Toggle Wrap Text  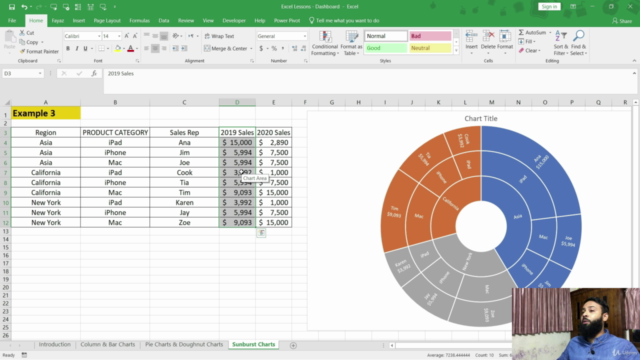tap(219, 36)
